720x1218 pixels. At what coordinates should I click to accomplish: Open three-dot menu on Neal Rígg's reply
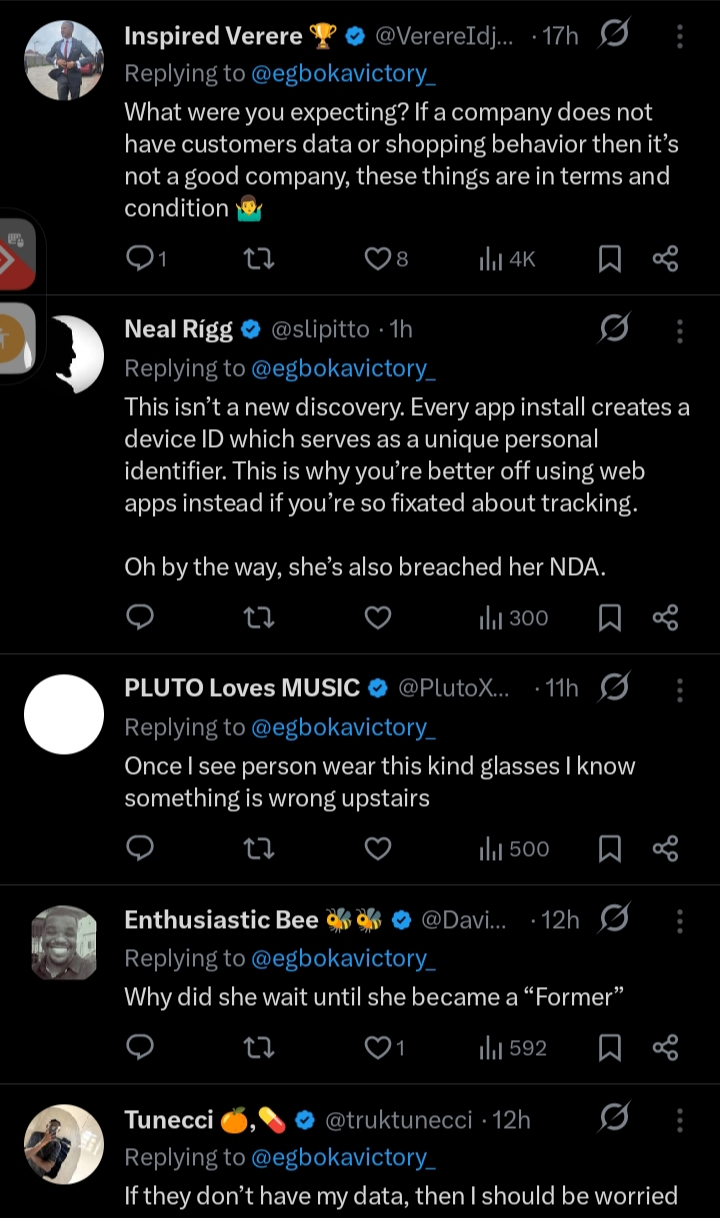[x=680, y=329]
